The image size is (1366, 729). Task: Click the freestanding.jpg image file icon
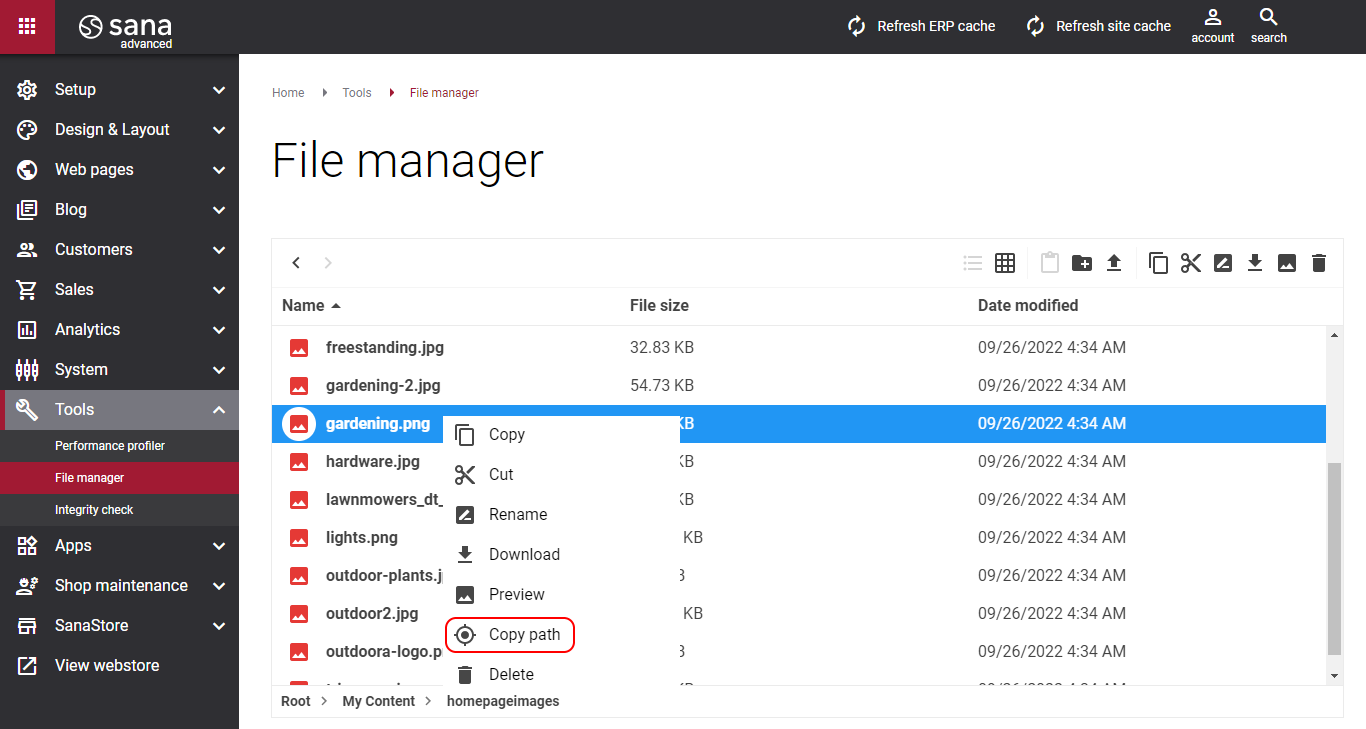299,348
